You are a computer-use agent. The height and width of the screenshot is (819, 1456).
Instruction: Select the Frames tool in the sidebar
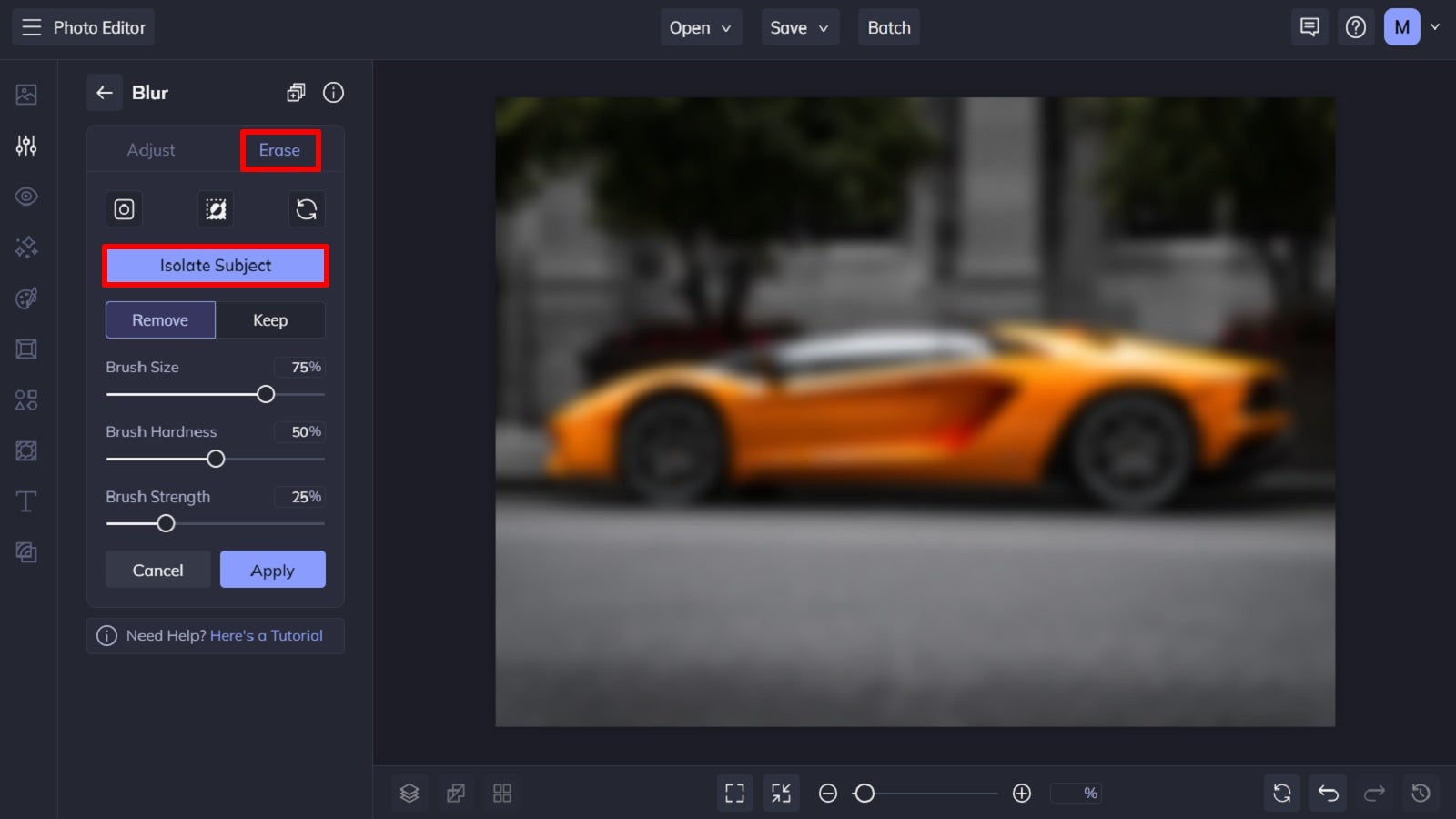point(26,349)
